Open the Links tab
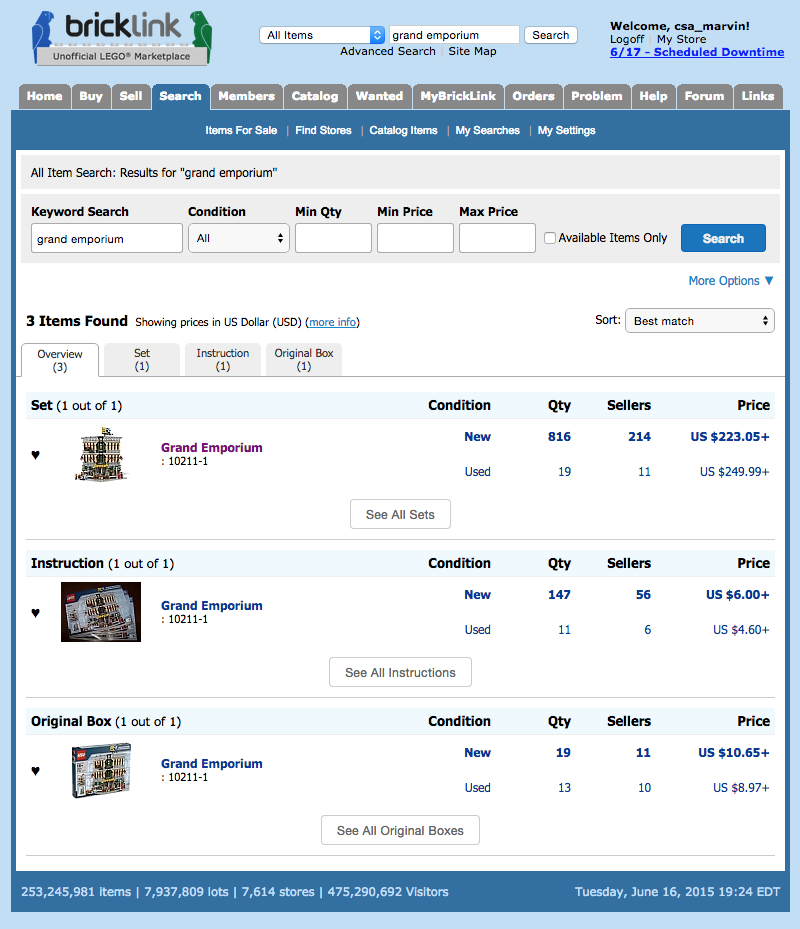 click(758, 96)
